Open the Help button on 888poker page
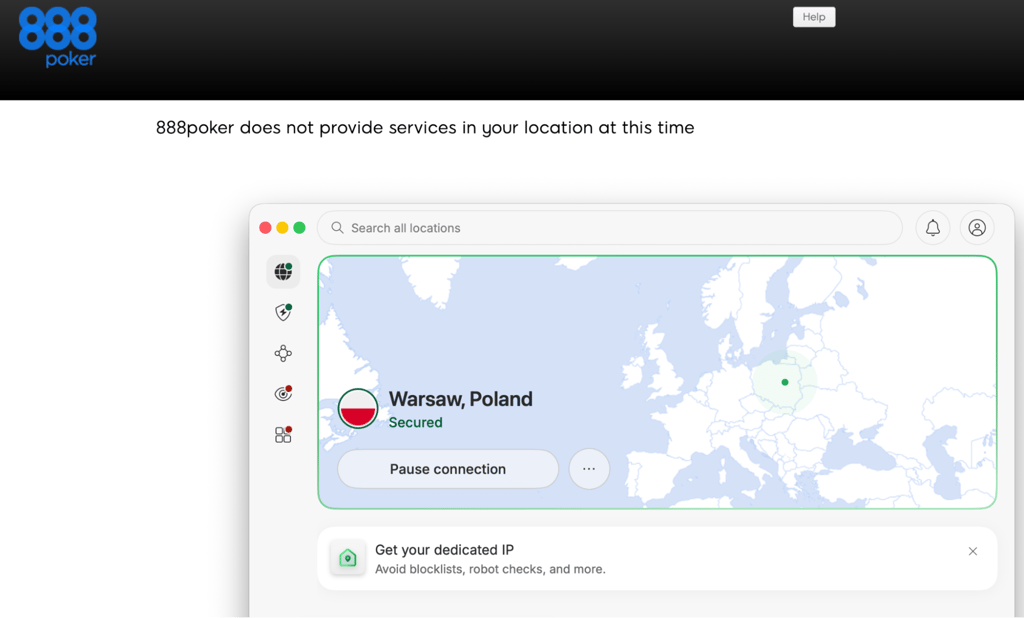Screen dimensions: 1024x618 (x=814, y=17)
